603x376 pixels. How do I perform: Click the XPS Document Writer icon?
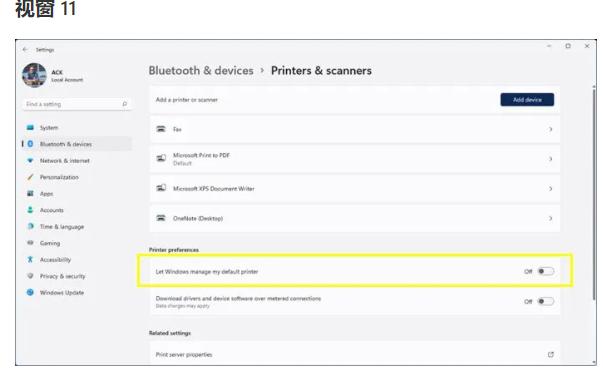161,188
